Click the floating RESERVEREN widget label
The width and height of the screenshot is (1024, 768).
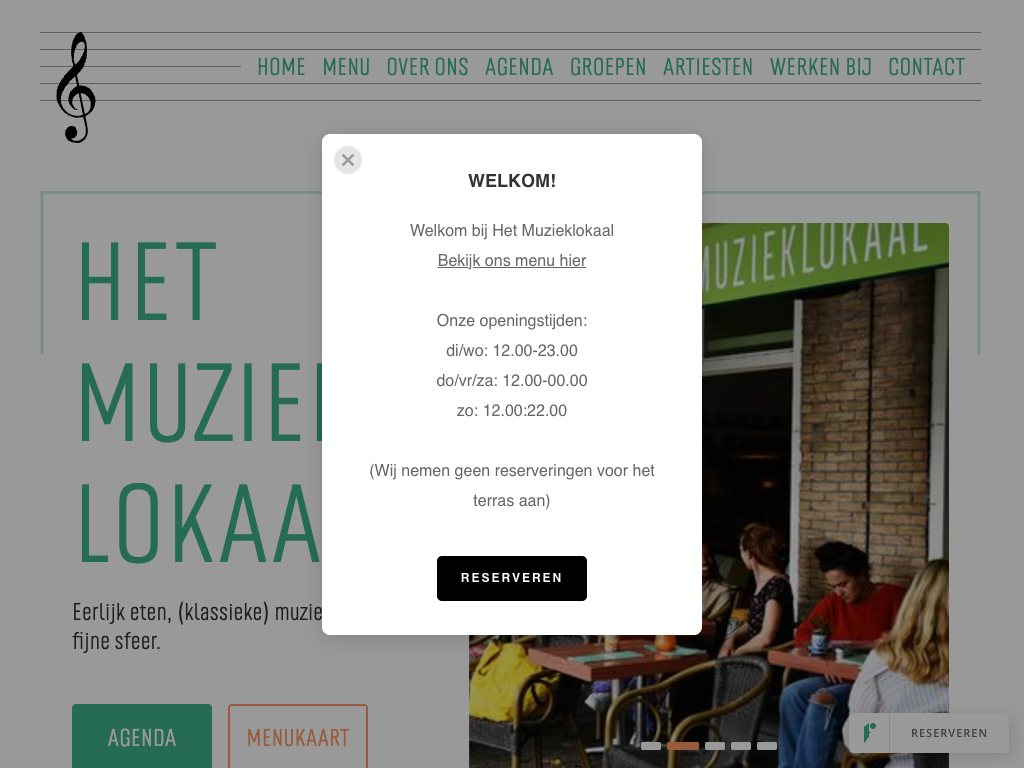pos(949,733)
